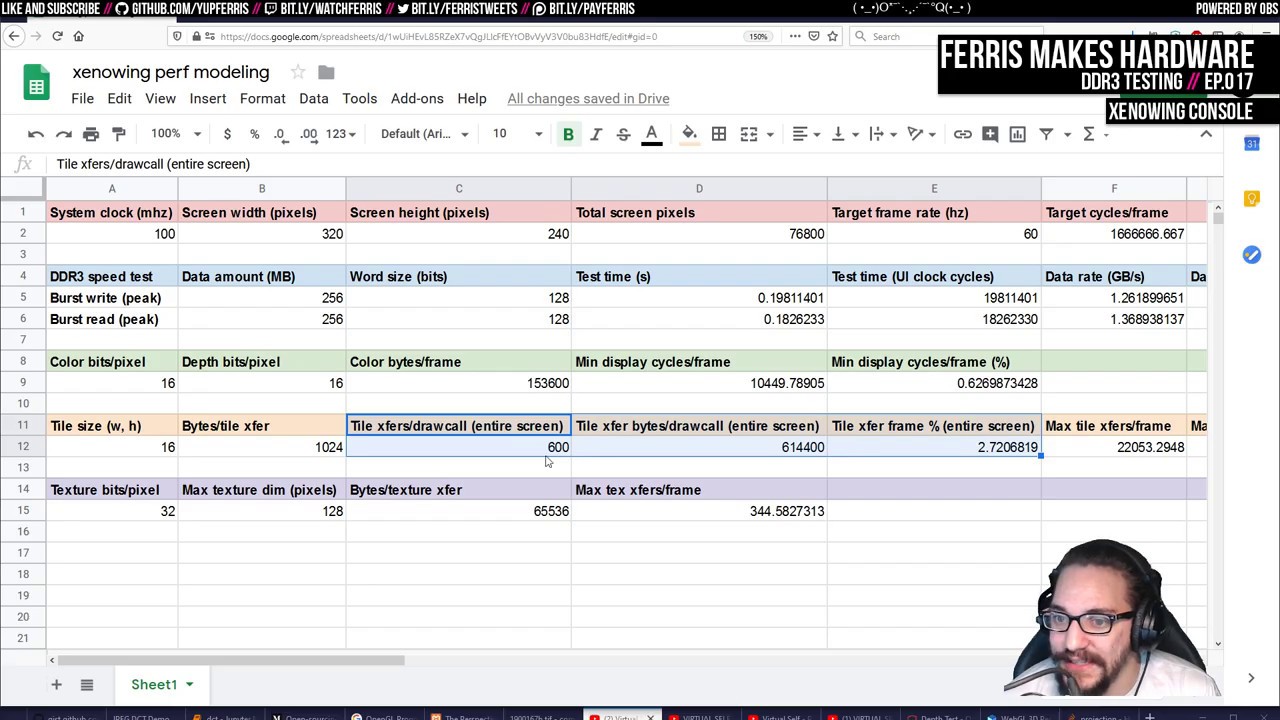Select row 9 header
The height and width of the screenshot is (720, 1280).
pyautogui.click(x=22, y=383)
